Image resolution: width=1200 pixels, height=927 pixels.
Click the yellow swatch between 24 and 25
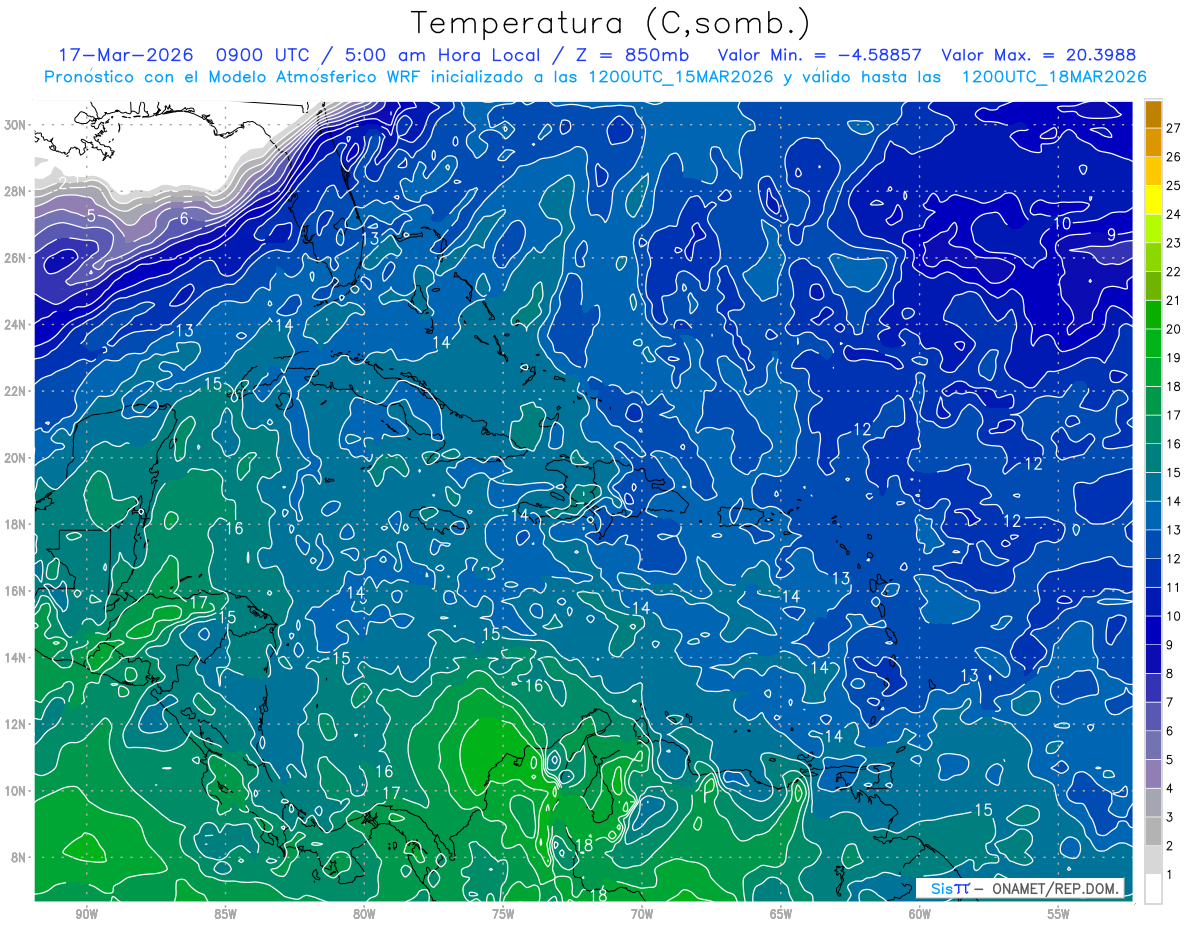1153,200
